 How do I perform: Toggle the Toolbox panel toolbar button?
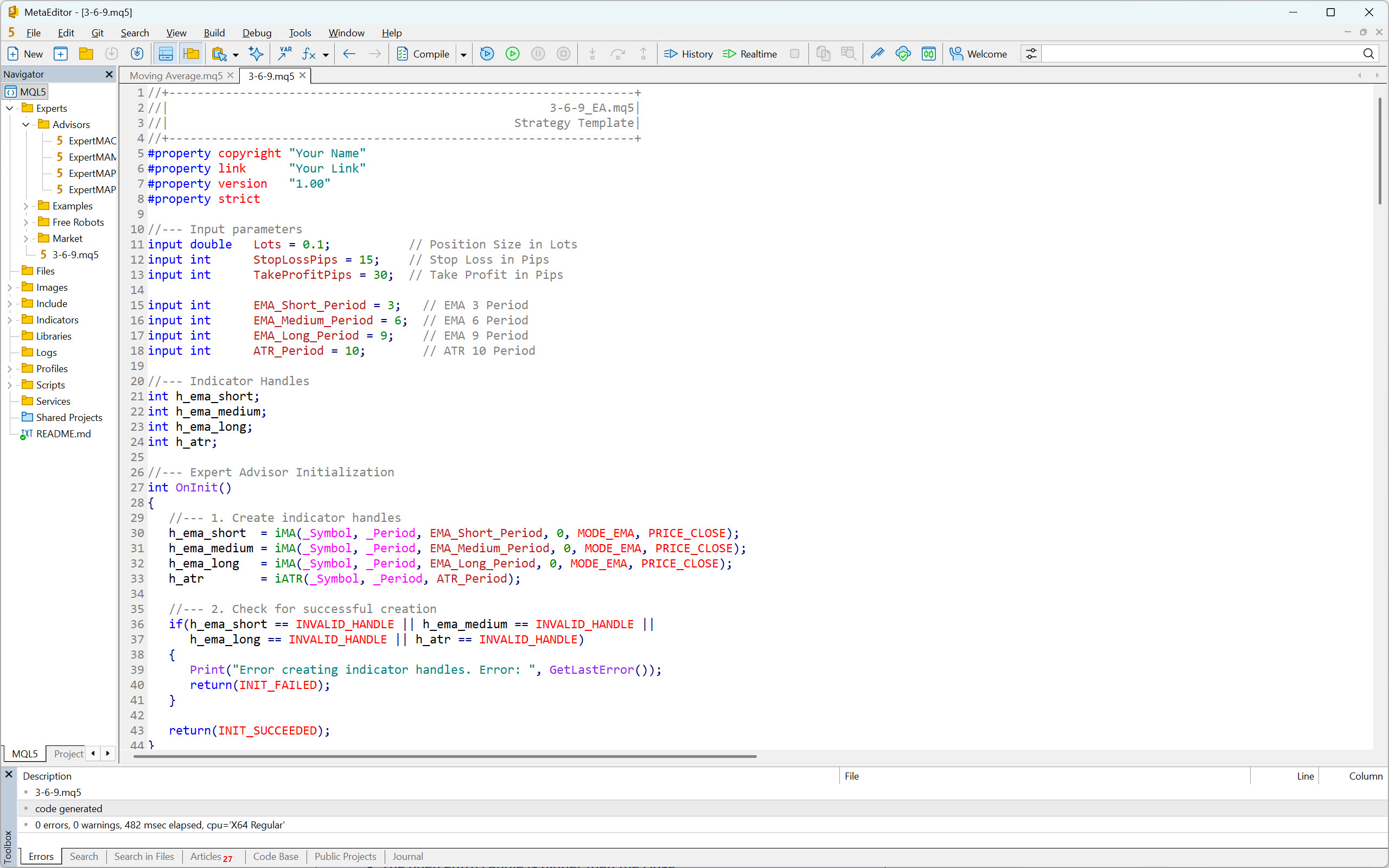pos(166,54)
